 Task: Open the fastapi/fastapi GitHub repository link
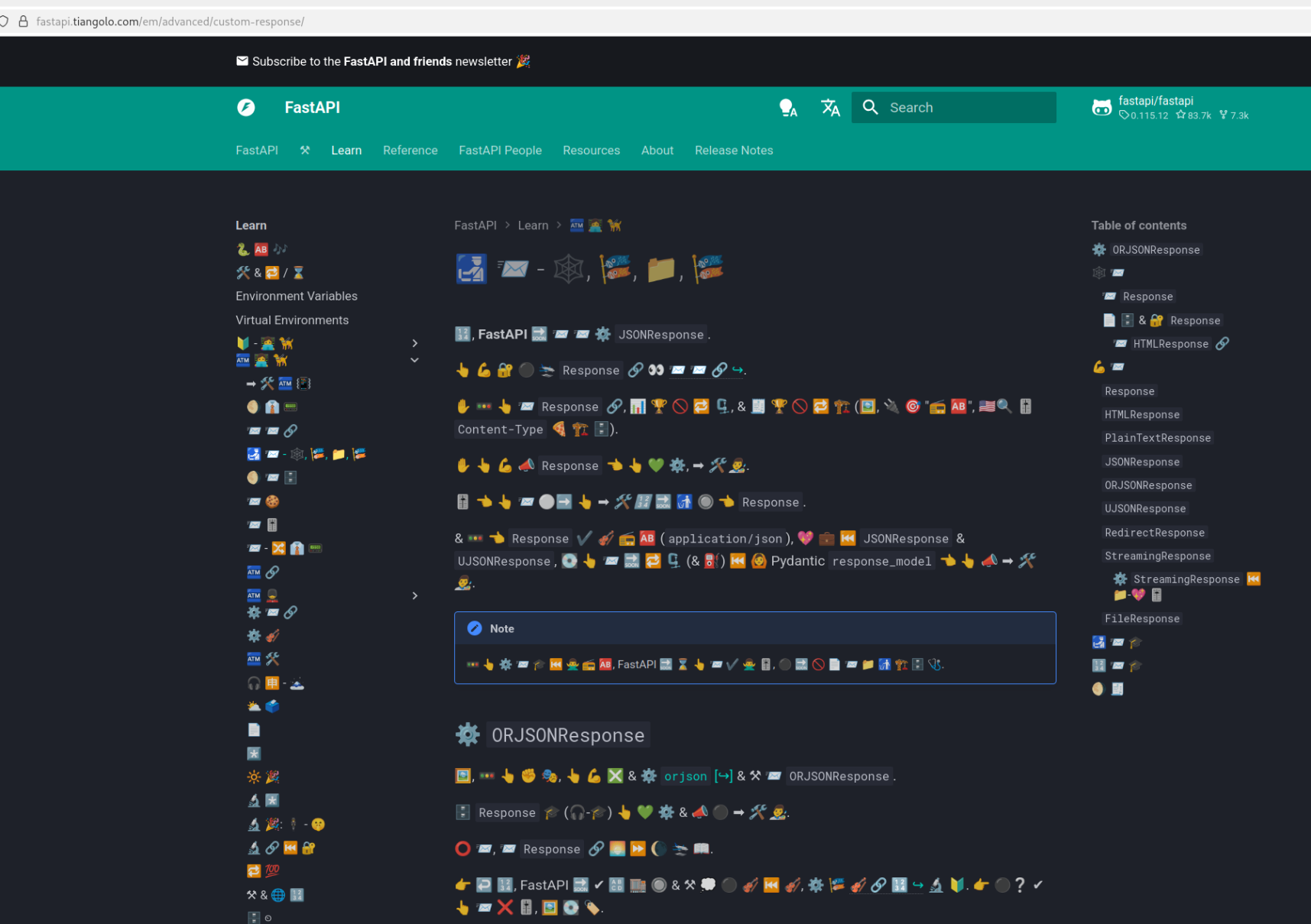coord(1170,108)
